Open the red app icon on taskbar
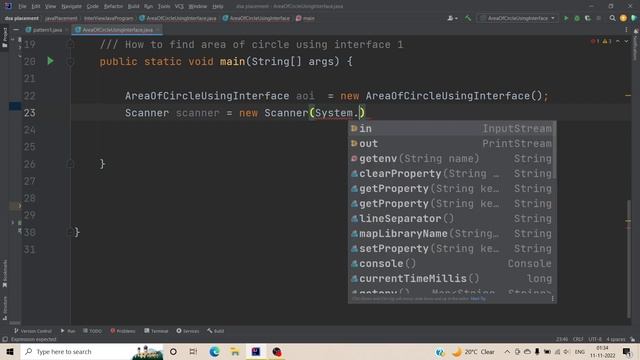 pyautogui.click(x=277, y=351)
